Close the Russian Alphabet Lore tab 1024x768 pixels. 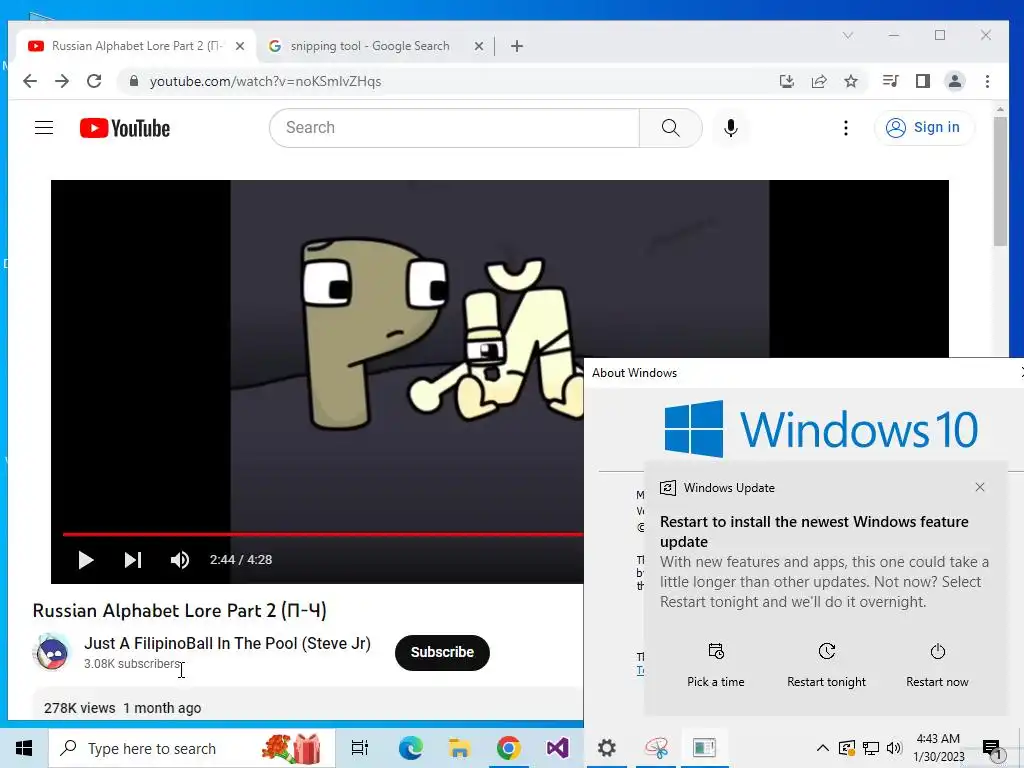pyautogui.click(x=240, y=46)
